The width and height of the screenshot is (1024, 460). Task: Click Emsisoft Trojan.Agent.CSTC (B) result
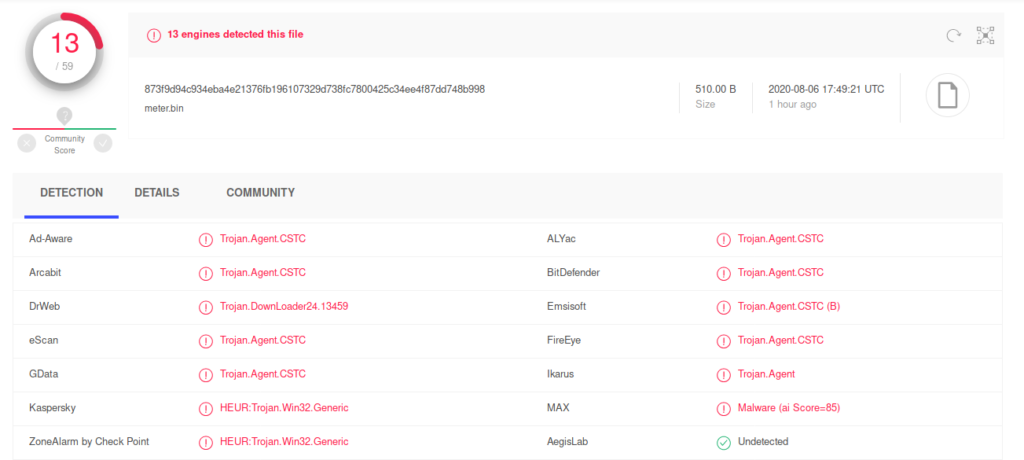pyautogui.click(x=789, y=306)
